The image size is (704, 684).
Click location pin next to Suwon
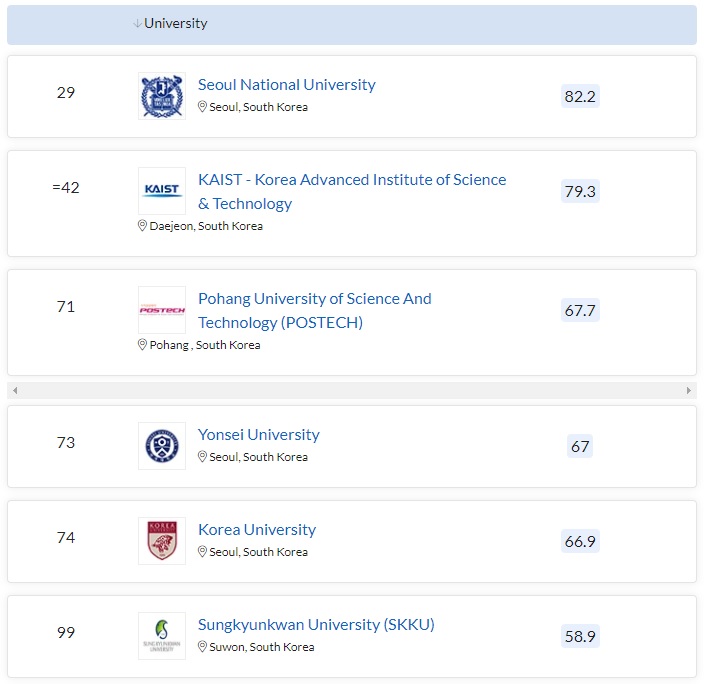[x=202, y=647]
